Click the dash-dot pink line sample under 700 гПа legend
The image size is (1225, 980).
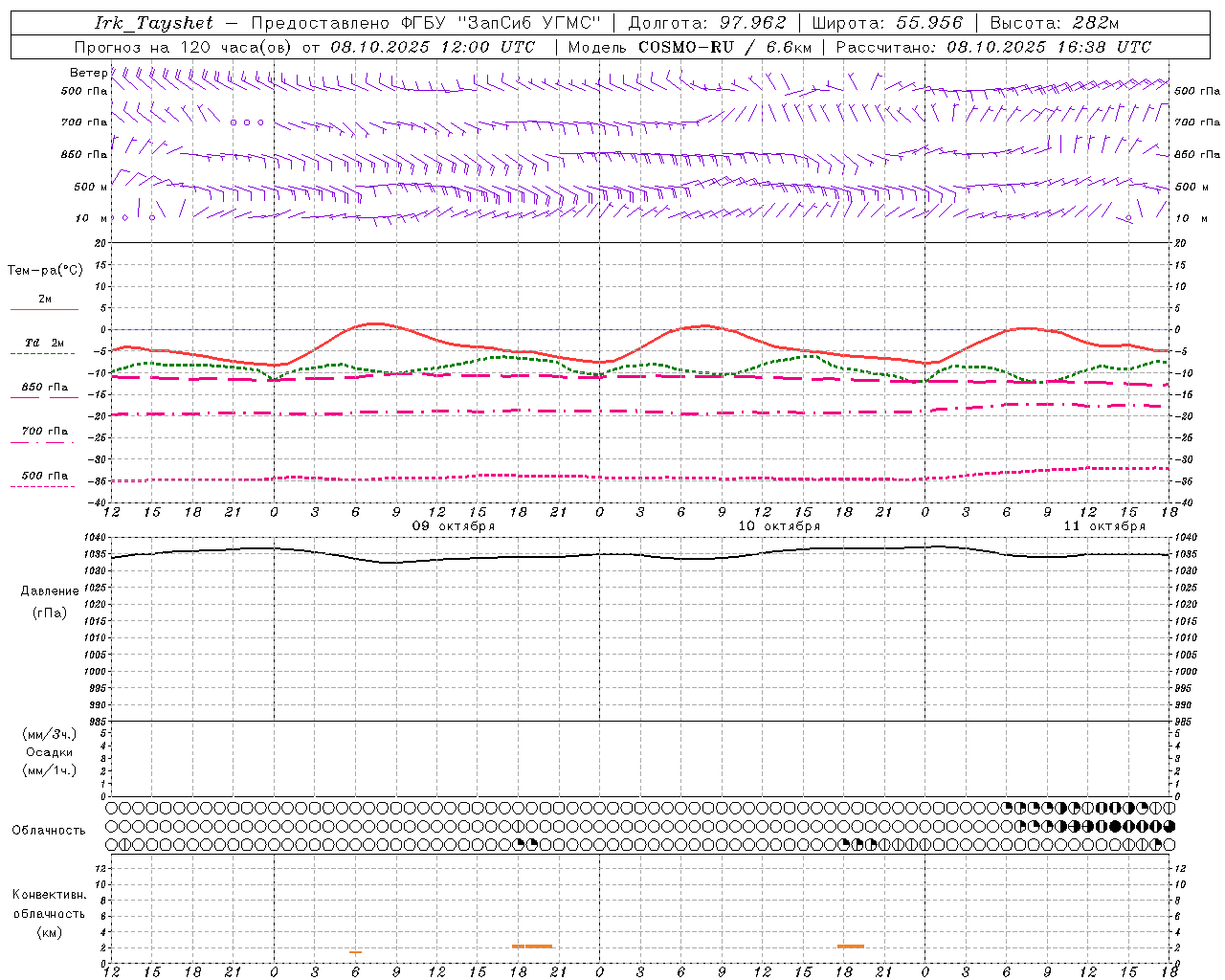(43, 442)
